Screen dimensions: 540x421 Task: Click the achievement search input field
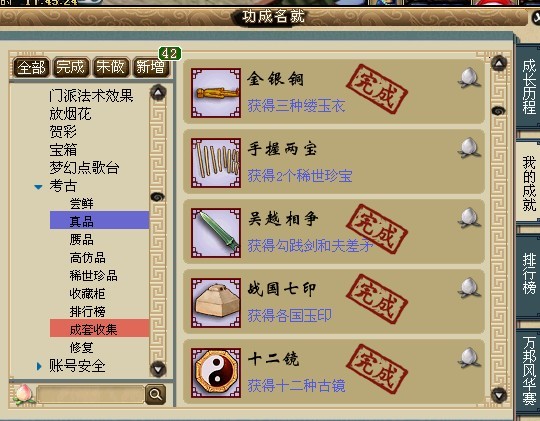tap(90, 394)
